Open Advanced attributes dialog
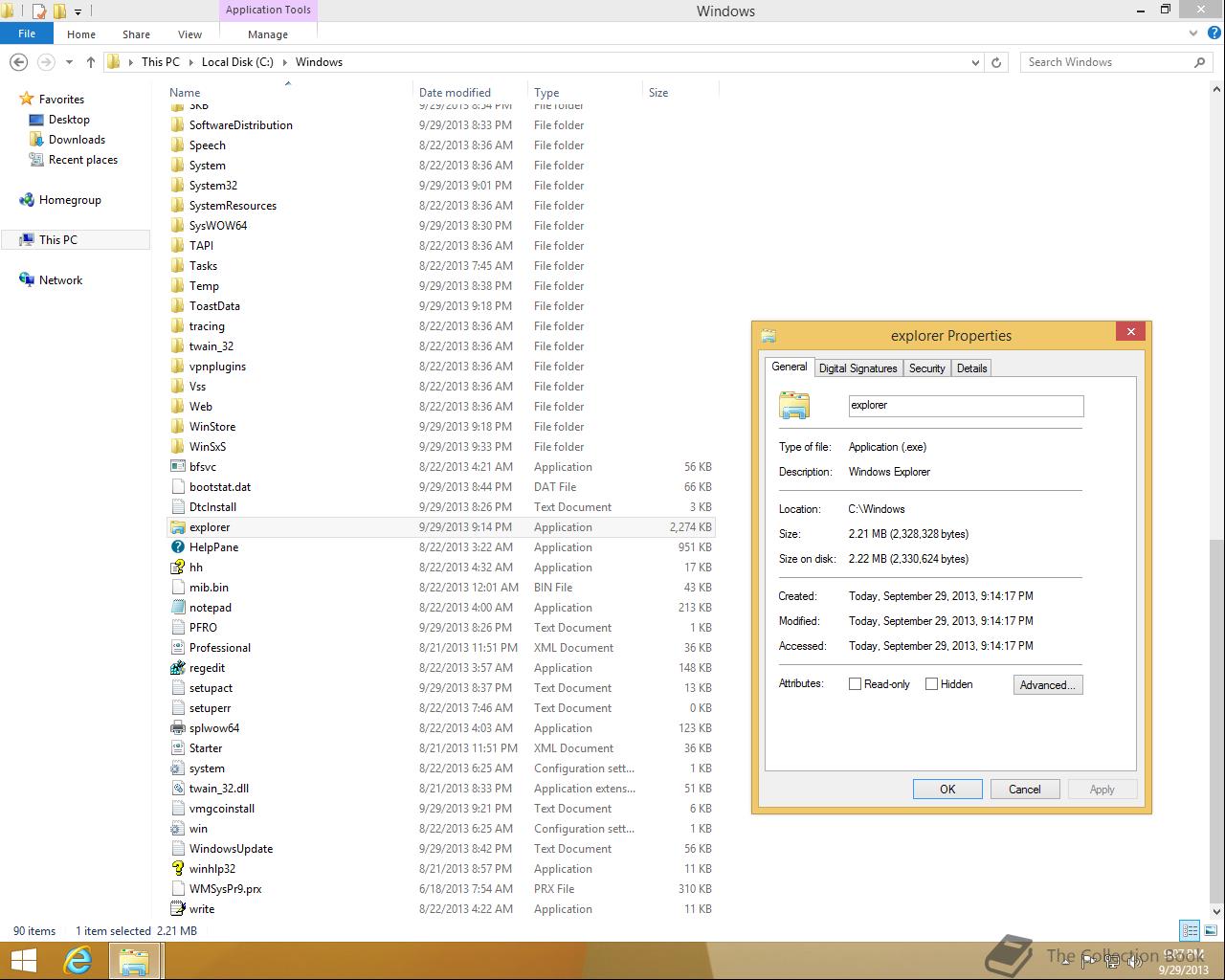This screenshot has width=1225, height=980. pos(1048,685)
